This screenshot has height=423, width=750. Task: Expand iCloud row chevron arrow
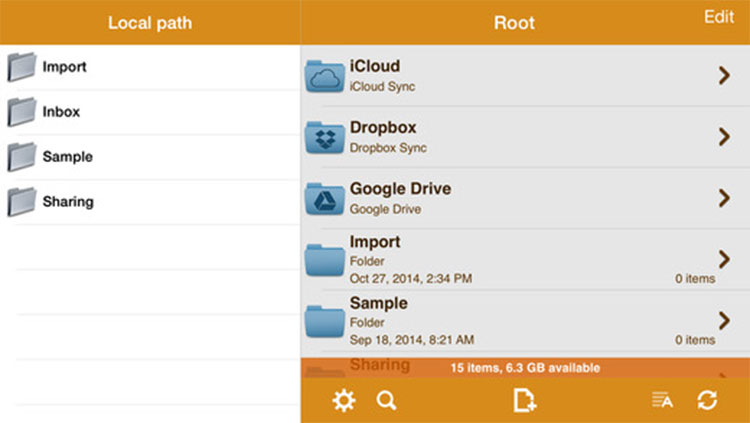click(724, 76)
